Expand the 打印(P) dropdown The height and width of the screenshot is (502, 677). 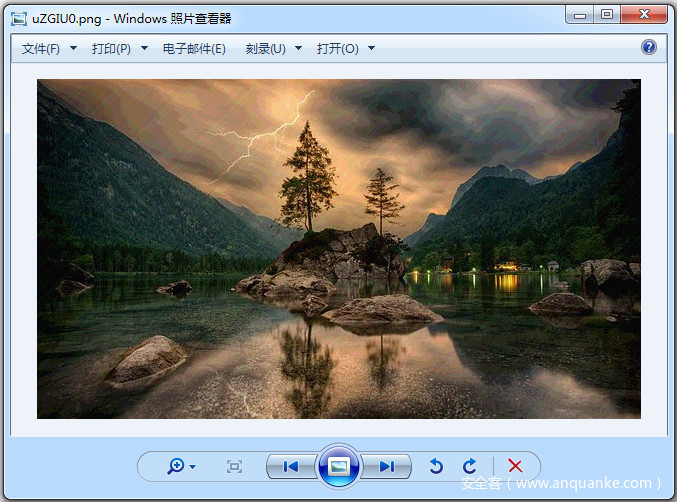[119, 49]
